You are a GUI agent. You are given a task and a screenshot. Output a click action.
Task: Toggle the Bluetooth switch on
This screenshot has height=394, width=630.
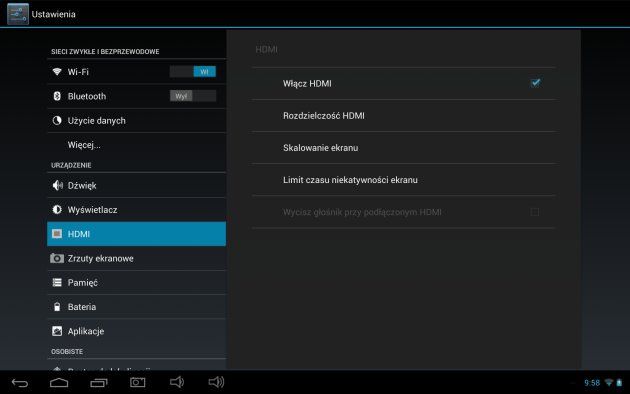click(x=193, y=96)
